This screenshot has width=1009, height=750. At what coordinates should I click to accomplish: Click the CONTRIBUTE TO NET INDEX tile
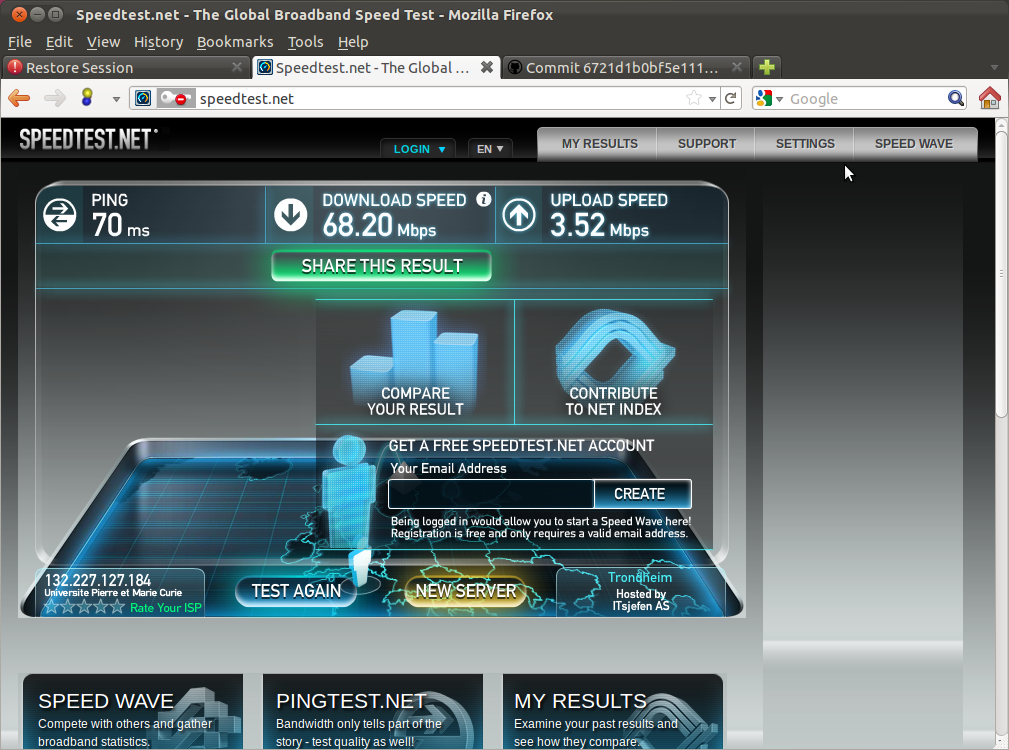click(614, 362)
